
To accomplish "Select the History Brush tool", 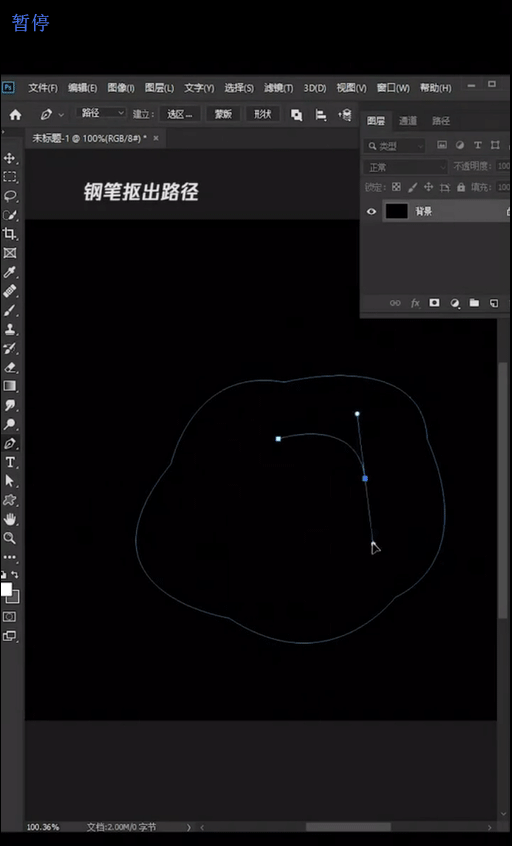I will 9,348.
